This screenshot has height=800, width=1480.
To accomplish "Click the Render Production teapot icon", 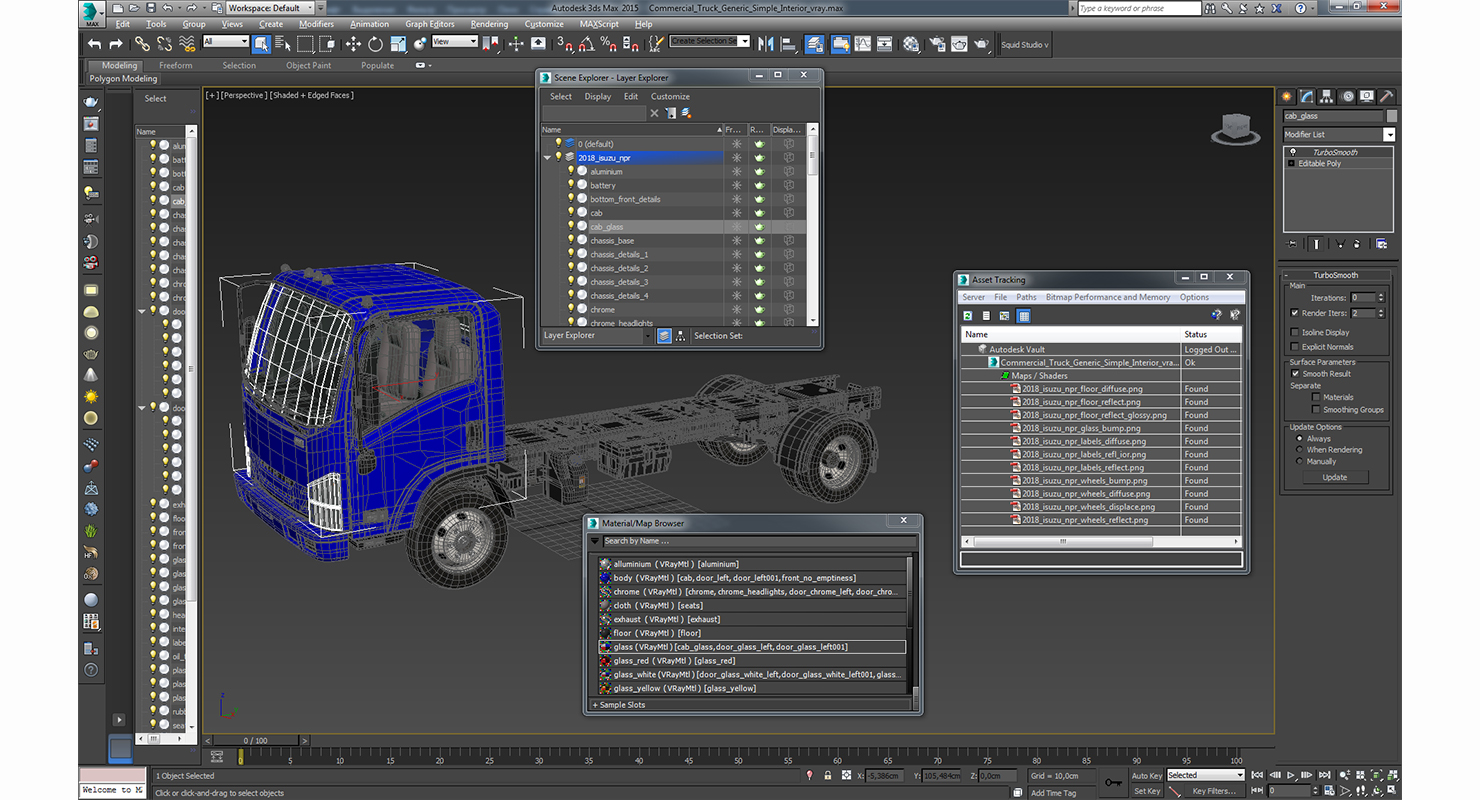I will click(x=982, y=44).
